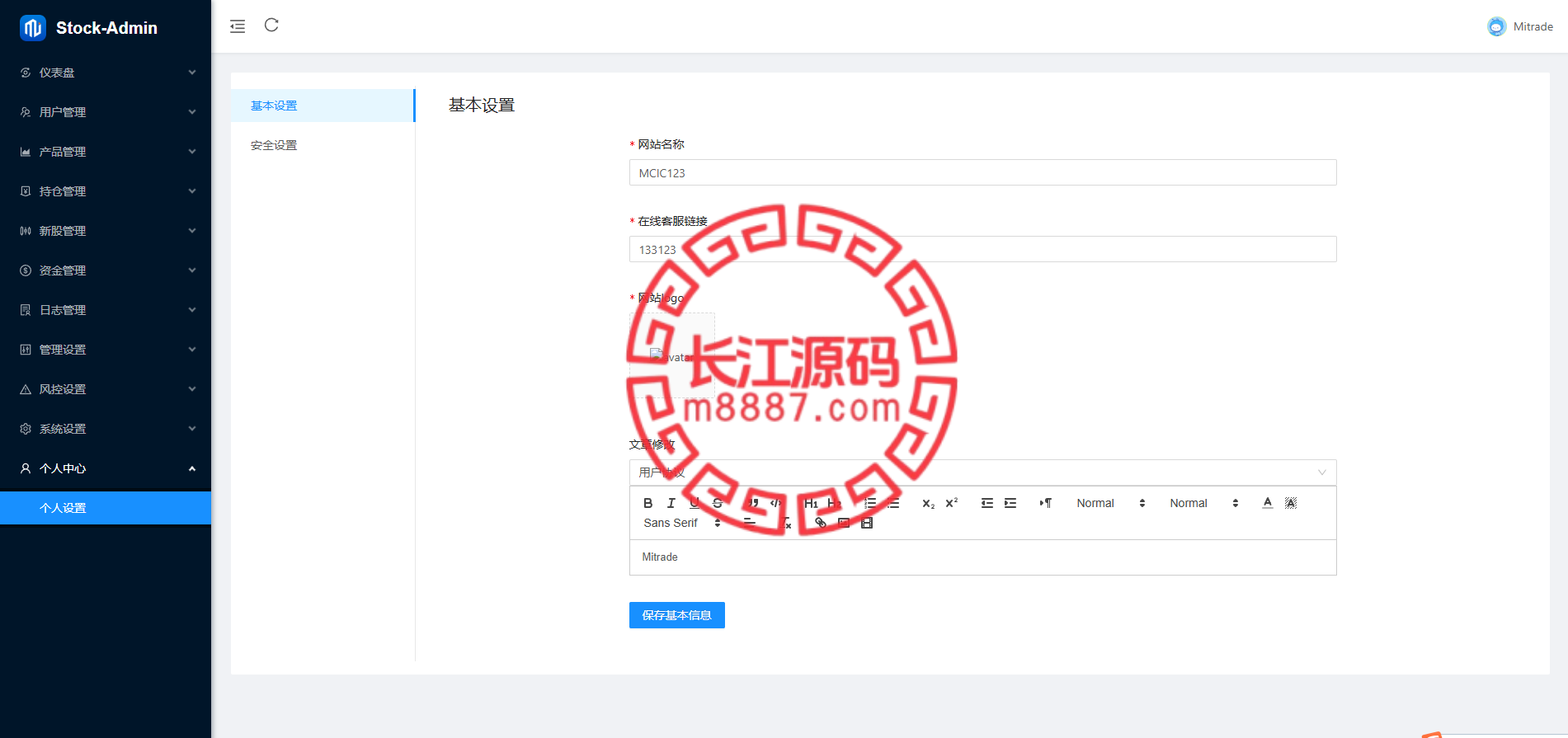Open the text background color picker
This screenshot has height=738, width=1568.
click(x=1291, y=503)
